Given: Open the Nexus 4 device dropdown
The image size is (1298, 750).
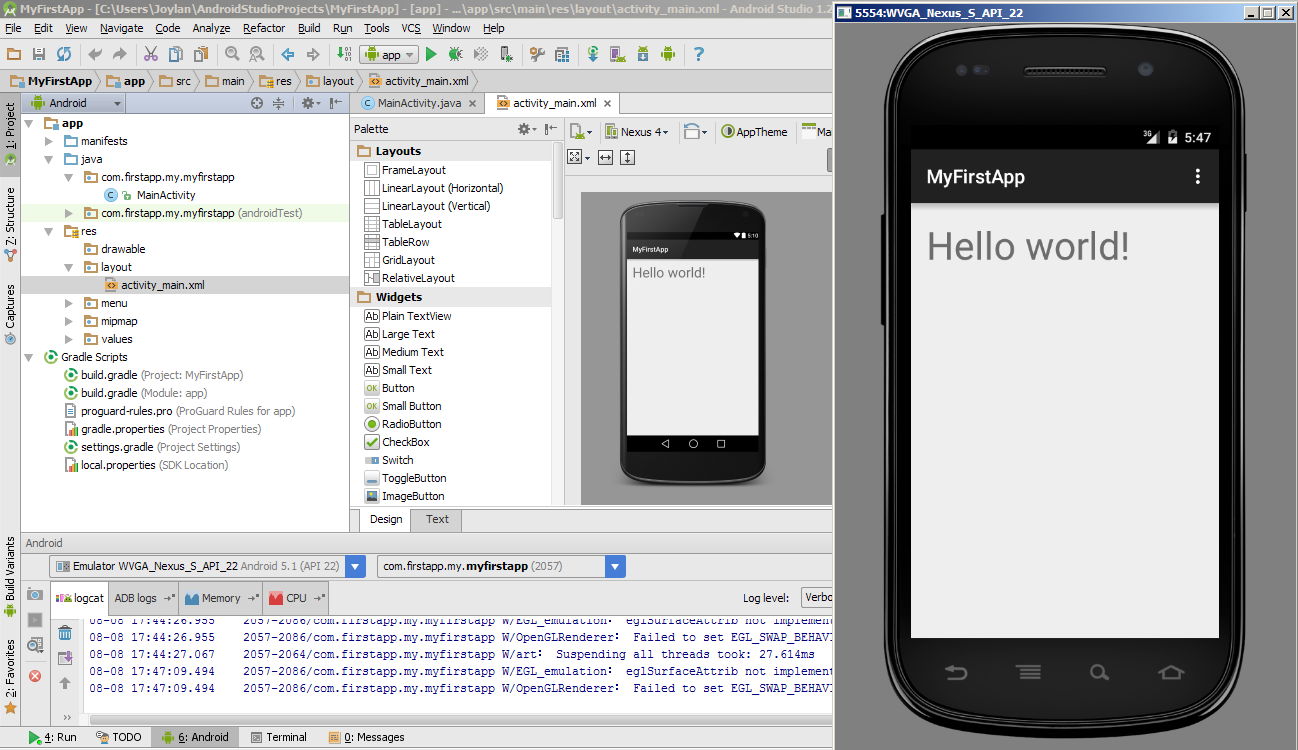Looking at the screenshot, I should 637,131.
